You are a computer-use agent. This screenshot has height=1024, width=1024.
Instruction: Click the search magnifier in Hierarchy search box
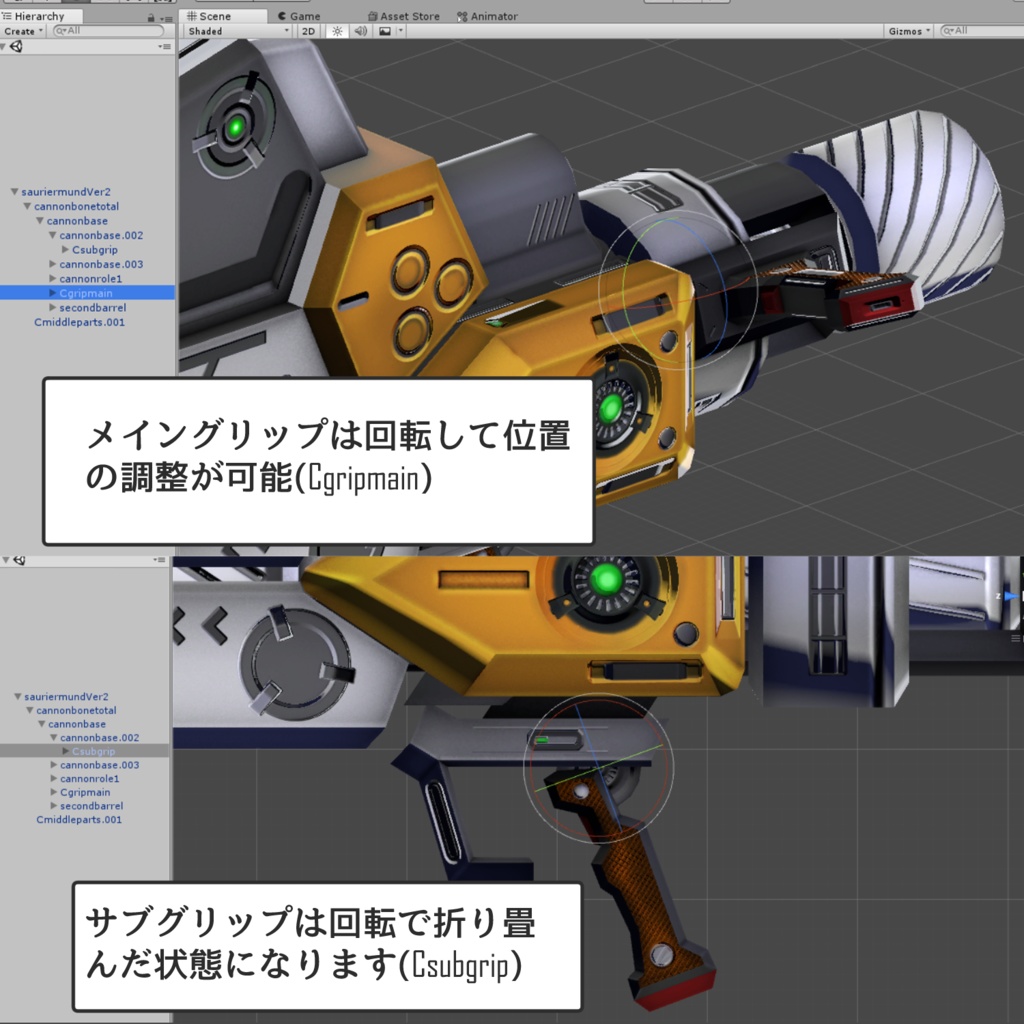pos(61,31)
